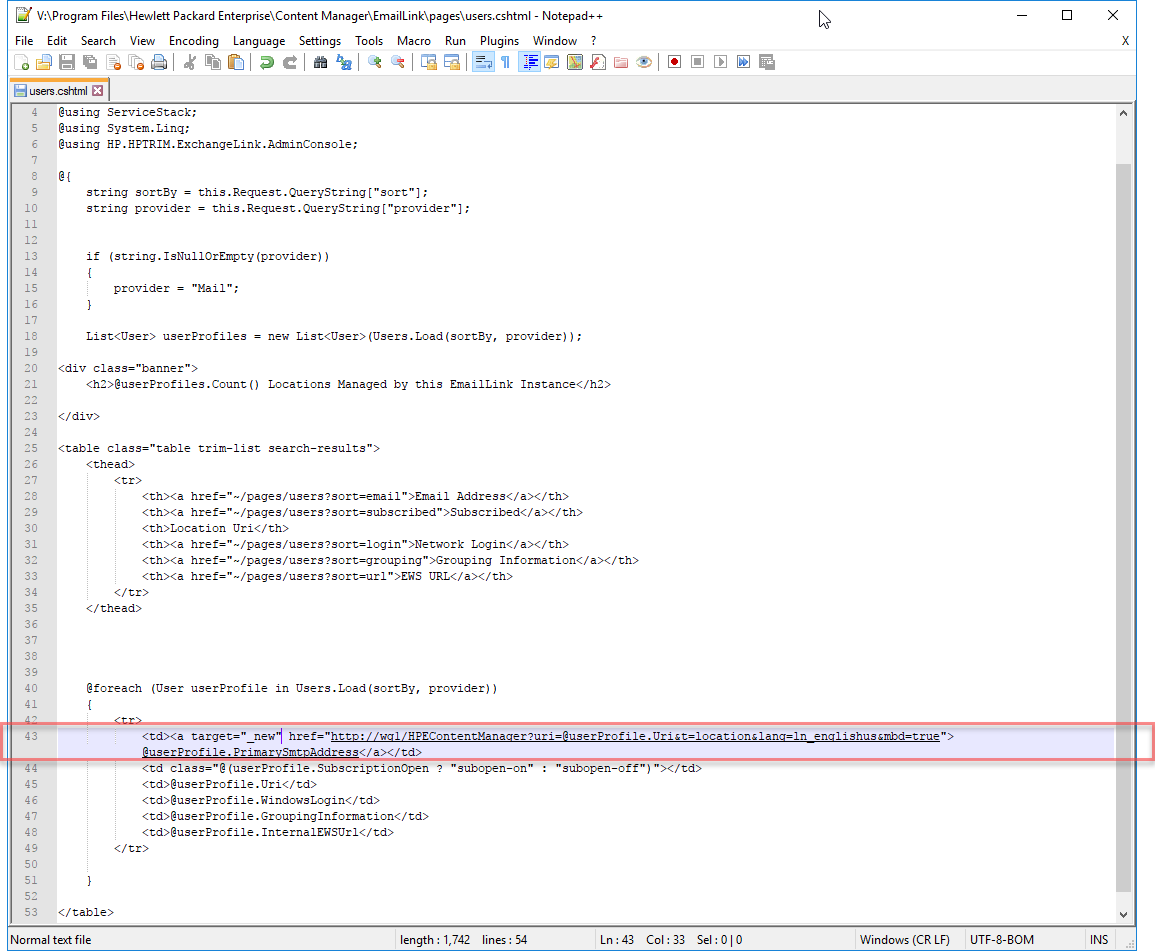Open a file with the folder icon
The height and width of the screenshot is (951, 1155).
click(x=44, y=63)
